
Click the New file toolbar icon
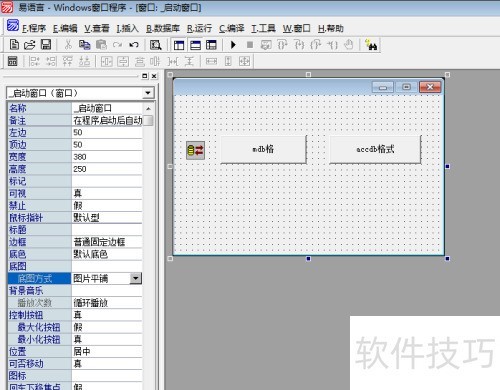click(14, 45)
